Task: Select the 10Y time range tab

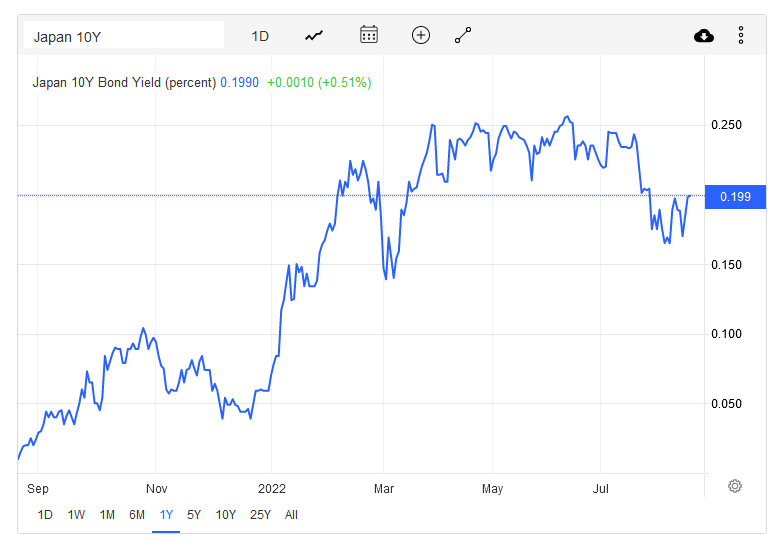Action: click(x=226, y=515)
